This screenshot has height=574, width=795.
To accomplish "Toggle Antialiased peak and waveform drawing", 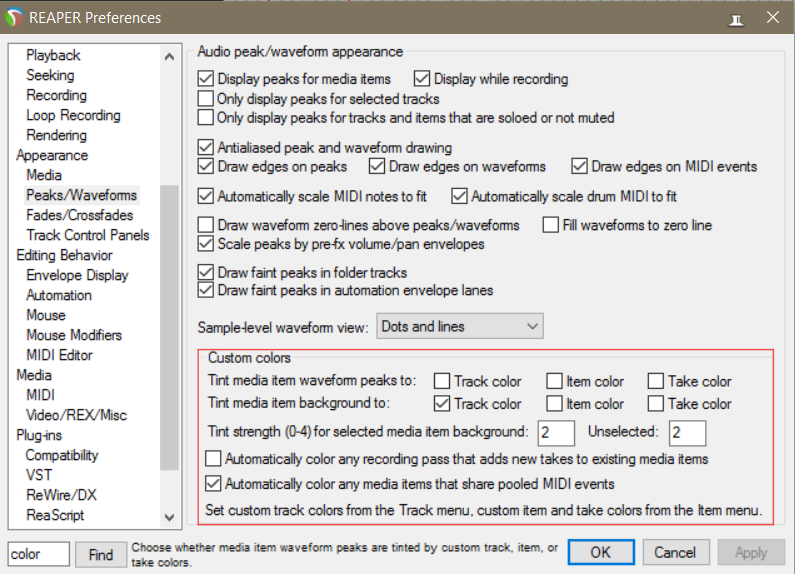I will pos(205,148).
